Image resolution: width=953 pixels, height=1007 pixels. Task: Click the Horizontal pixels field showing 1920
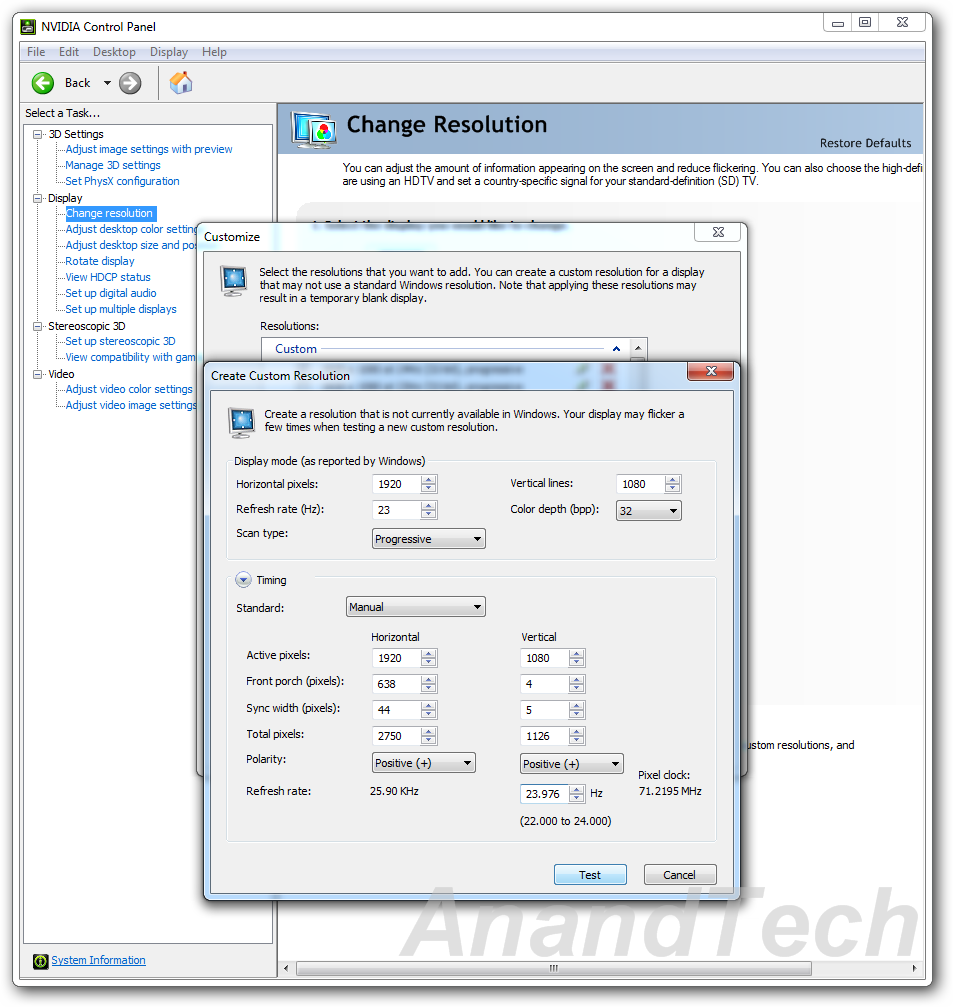point(396,484)
